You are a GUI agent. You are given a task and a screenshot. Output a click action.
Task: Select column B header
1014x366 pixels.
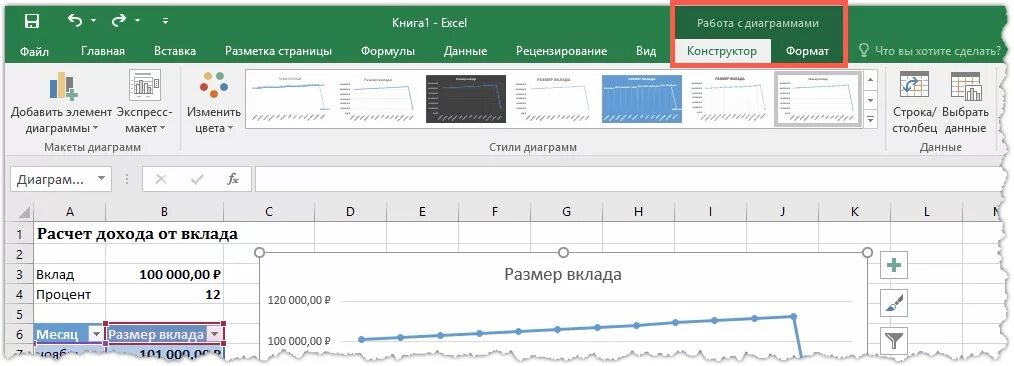(x=164, y=211)
